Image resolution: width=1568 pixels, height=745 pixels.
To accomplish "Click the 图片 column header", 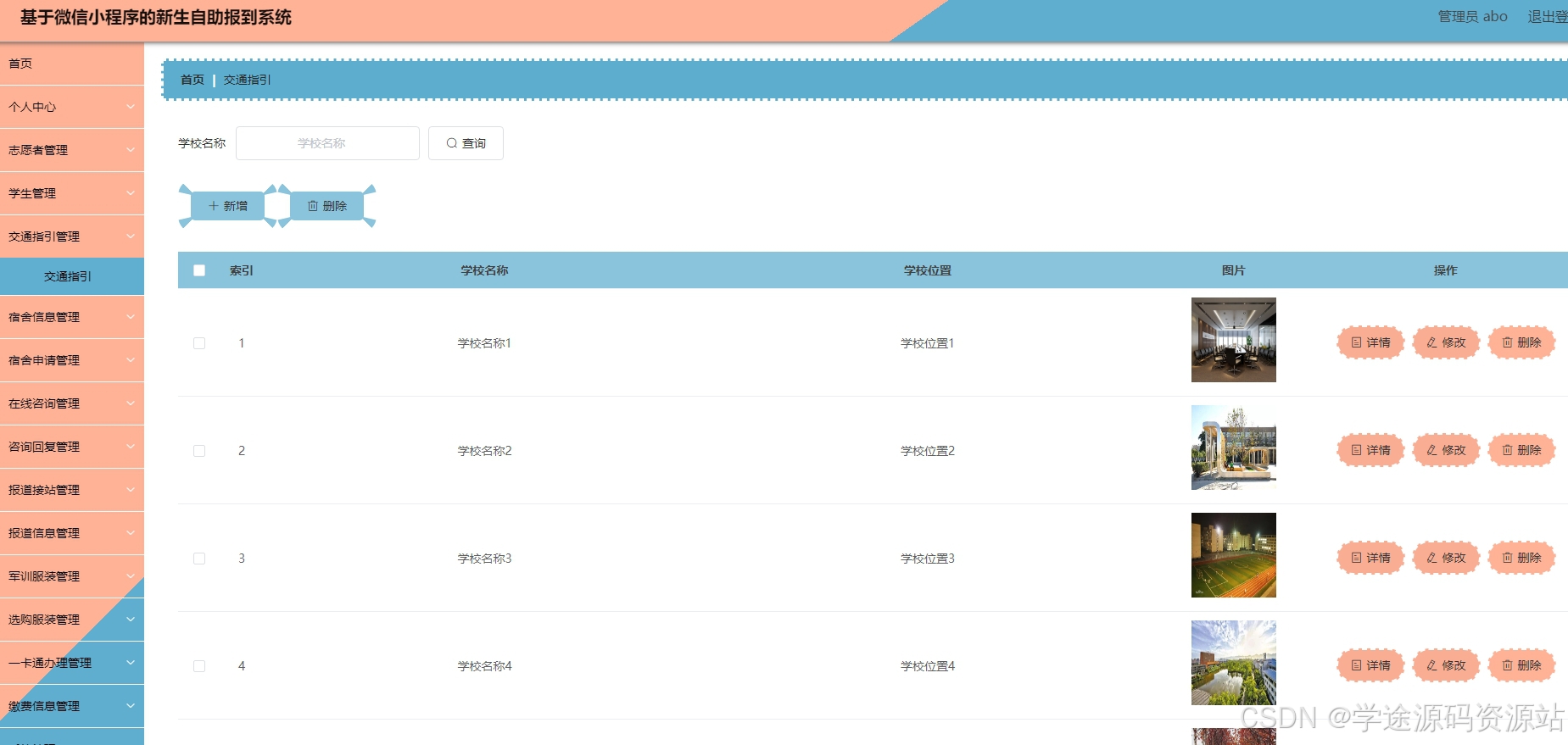I will click(x=1233, y=270).
